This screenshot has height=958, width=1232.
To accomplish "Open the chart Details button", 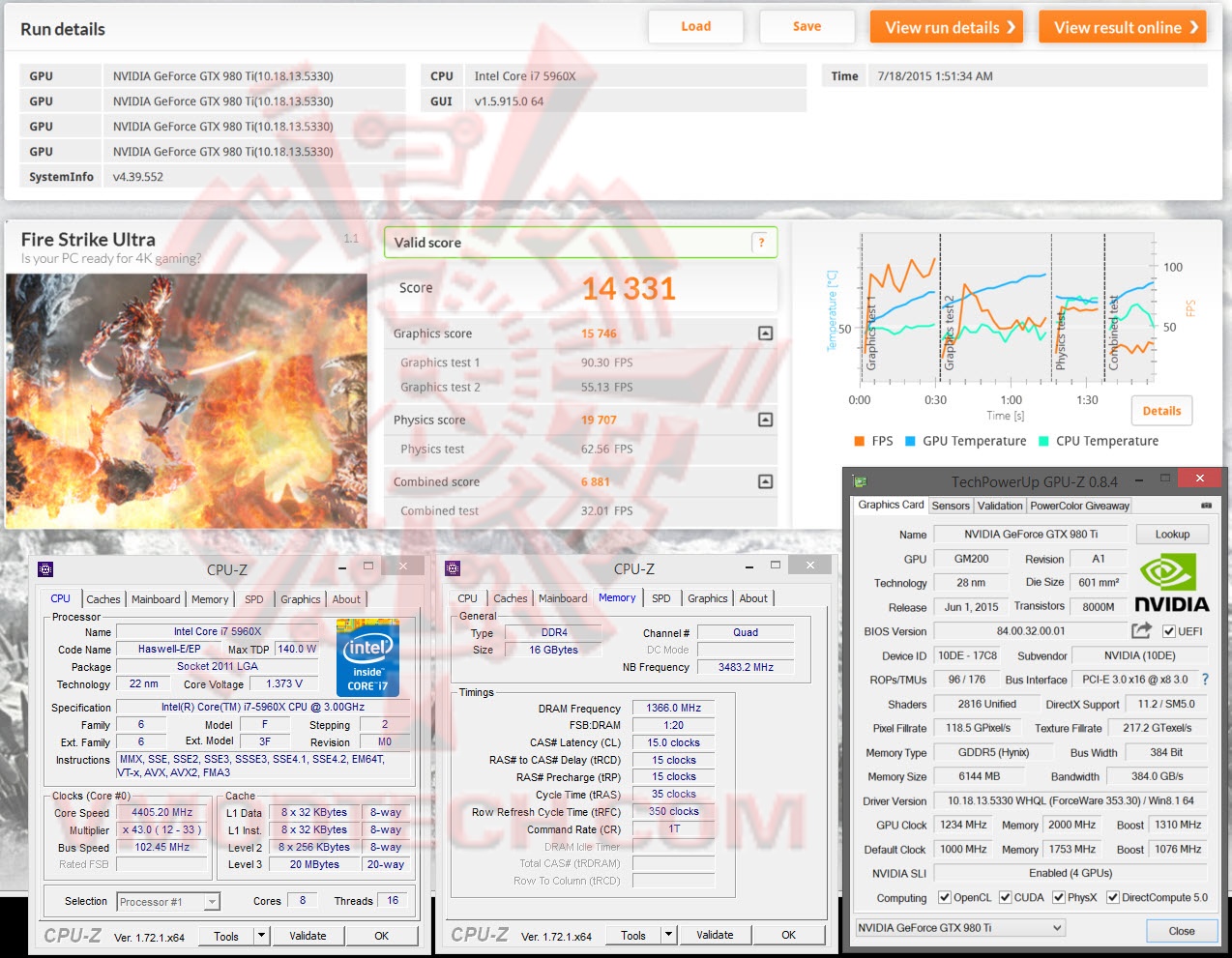I will 1161,411.
